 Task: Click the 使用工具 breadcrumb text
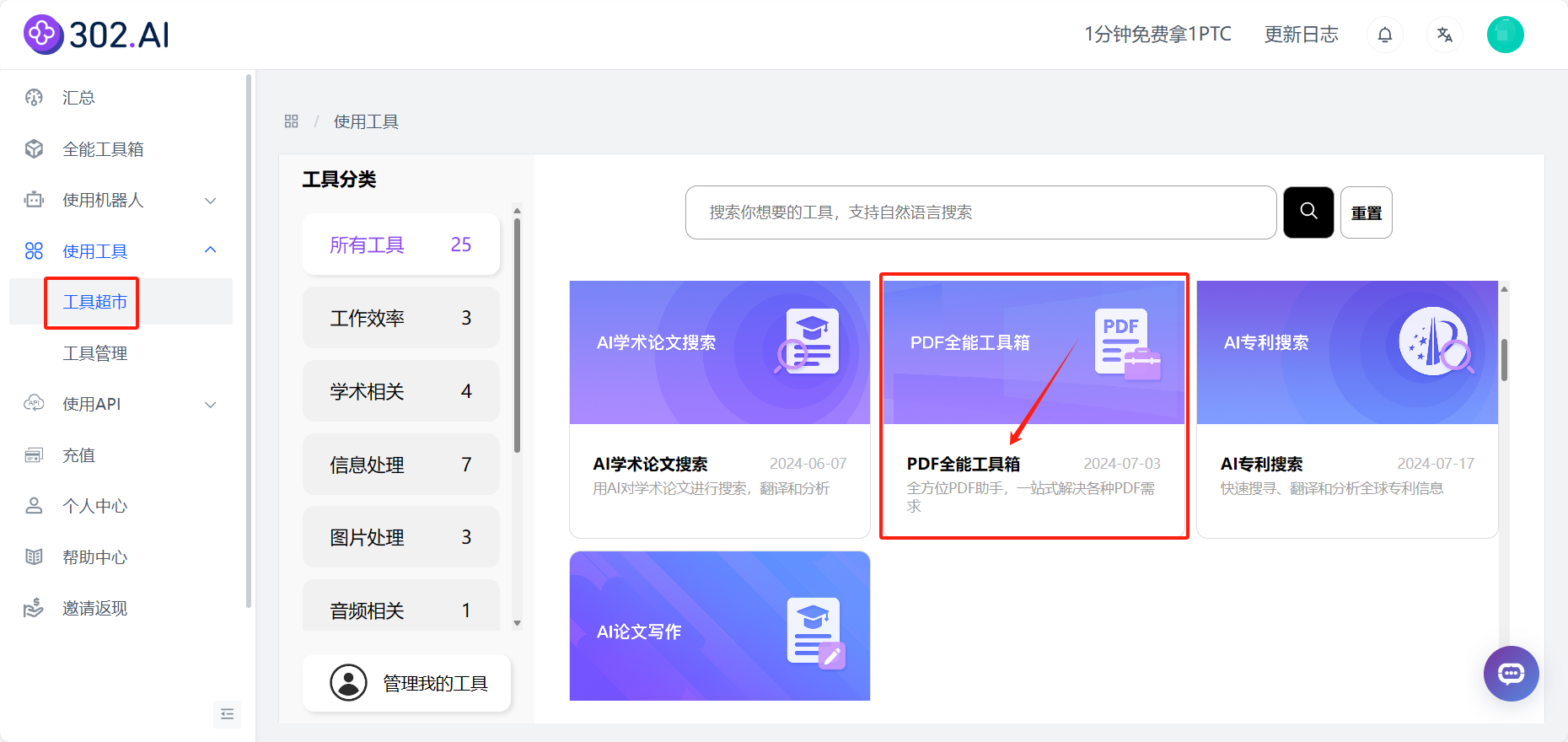[x=366, y=121]
